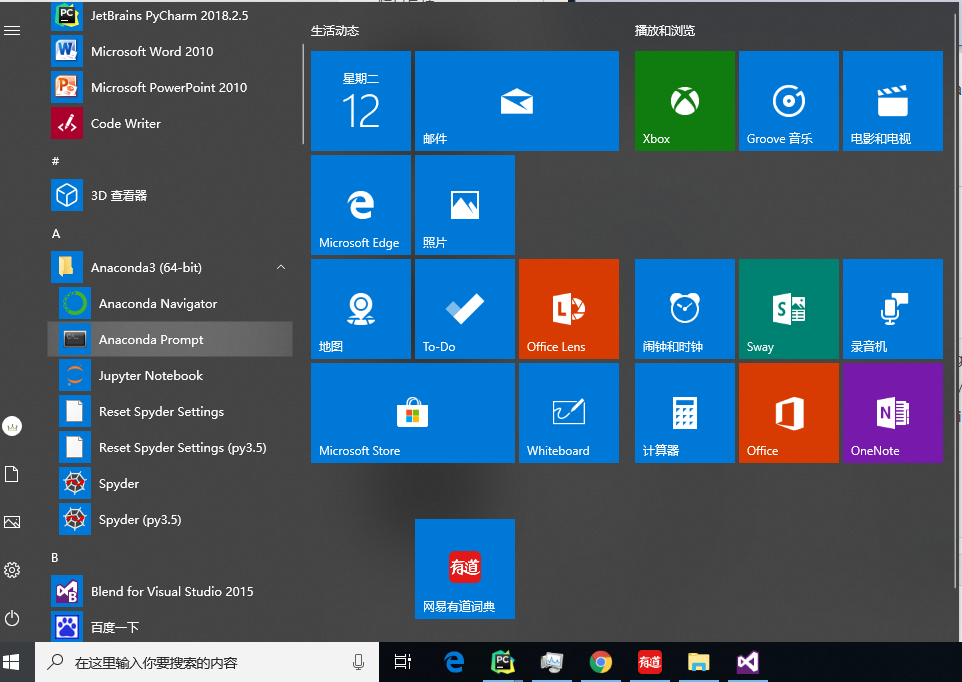Image resolution: width=962 pixels, height=682 pixels.
Task: Open the Xbox tile
Action: click(684, 101)
